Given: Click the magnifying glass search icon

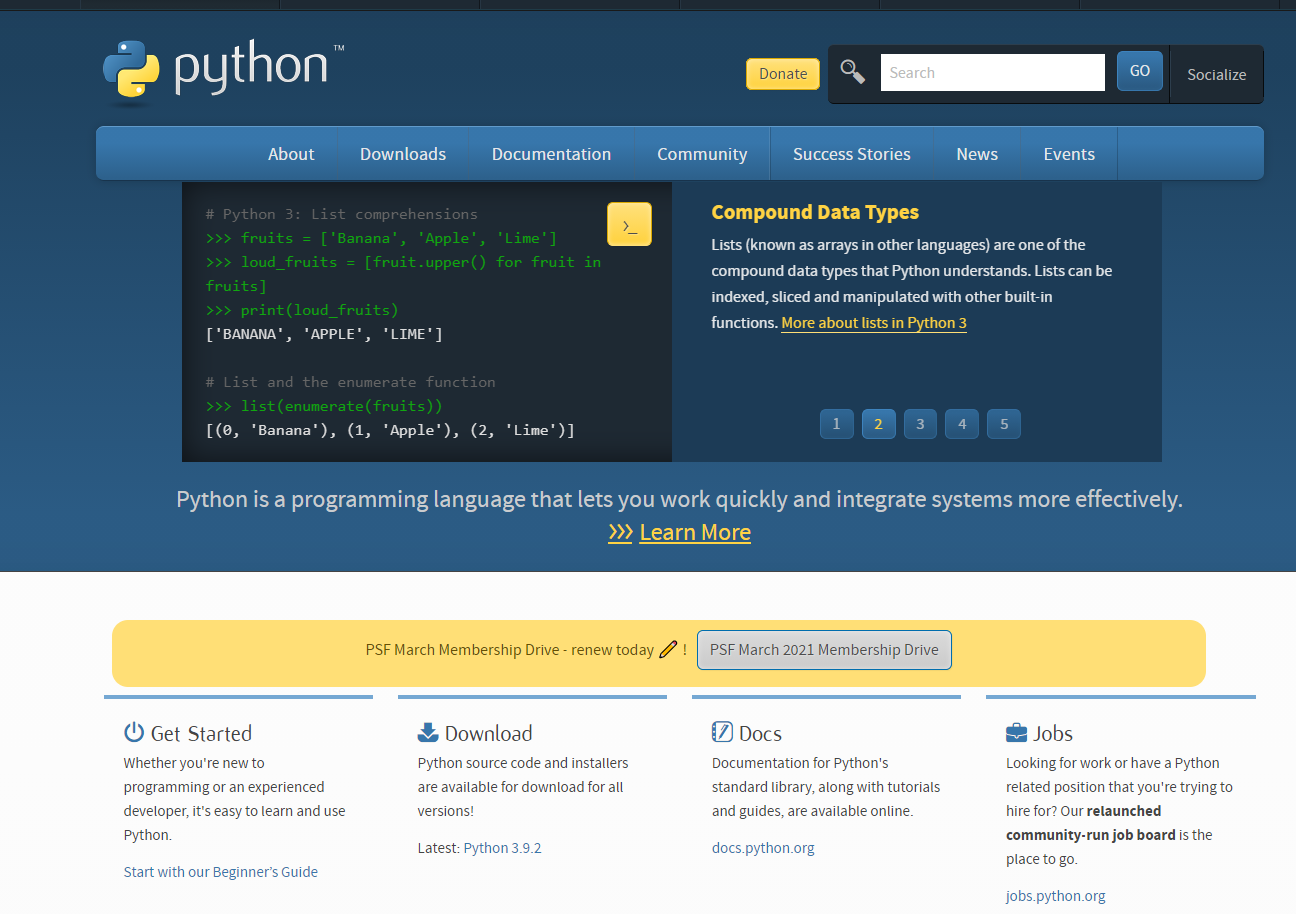Looking at the screenshot, I should tap(852, 72).
